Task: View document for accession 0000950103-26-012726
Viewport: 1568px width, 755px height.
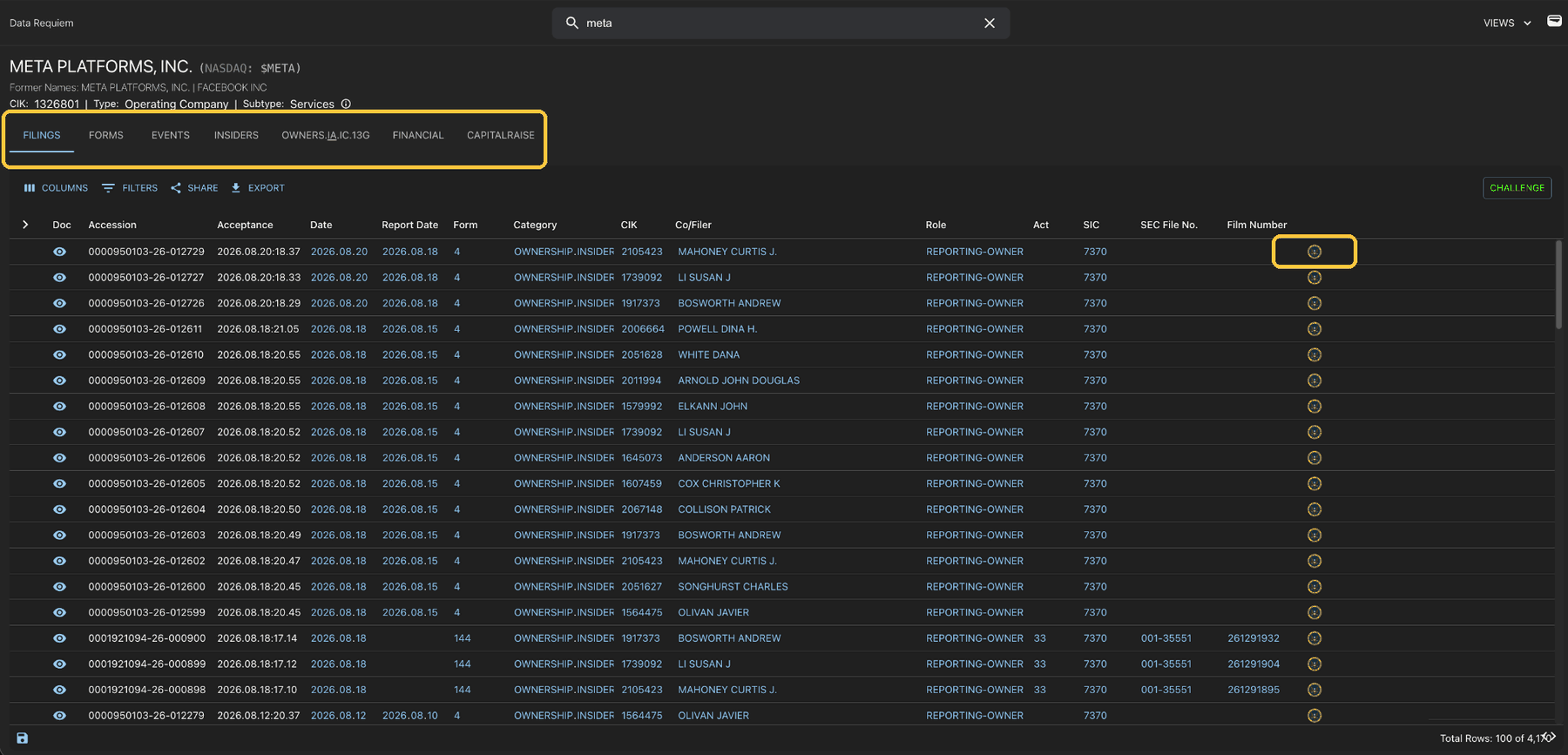Action: tap(59, 303)
